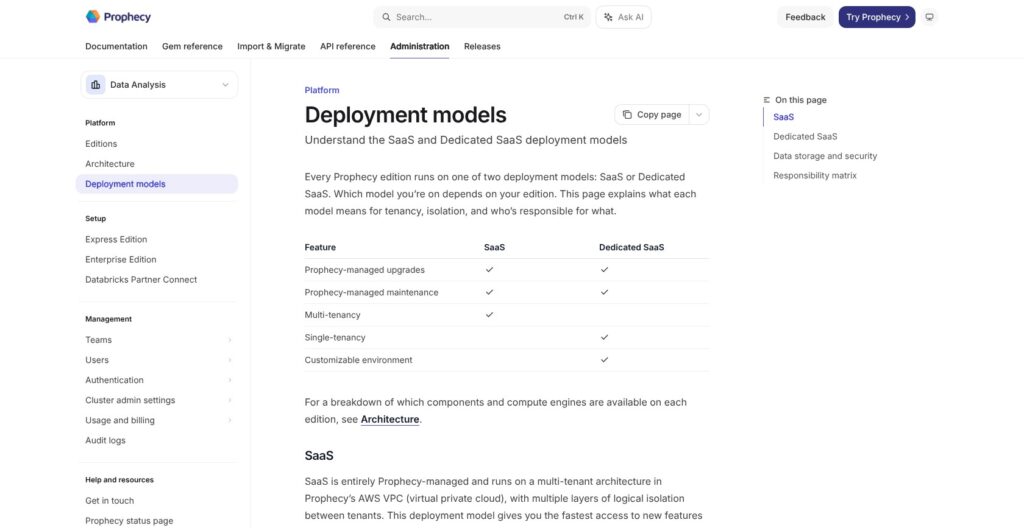Viewport: 1024px width, 528px height.
Task: Toggle the theme with the monitor icon
Action: (929, 17)
